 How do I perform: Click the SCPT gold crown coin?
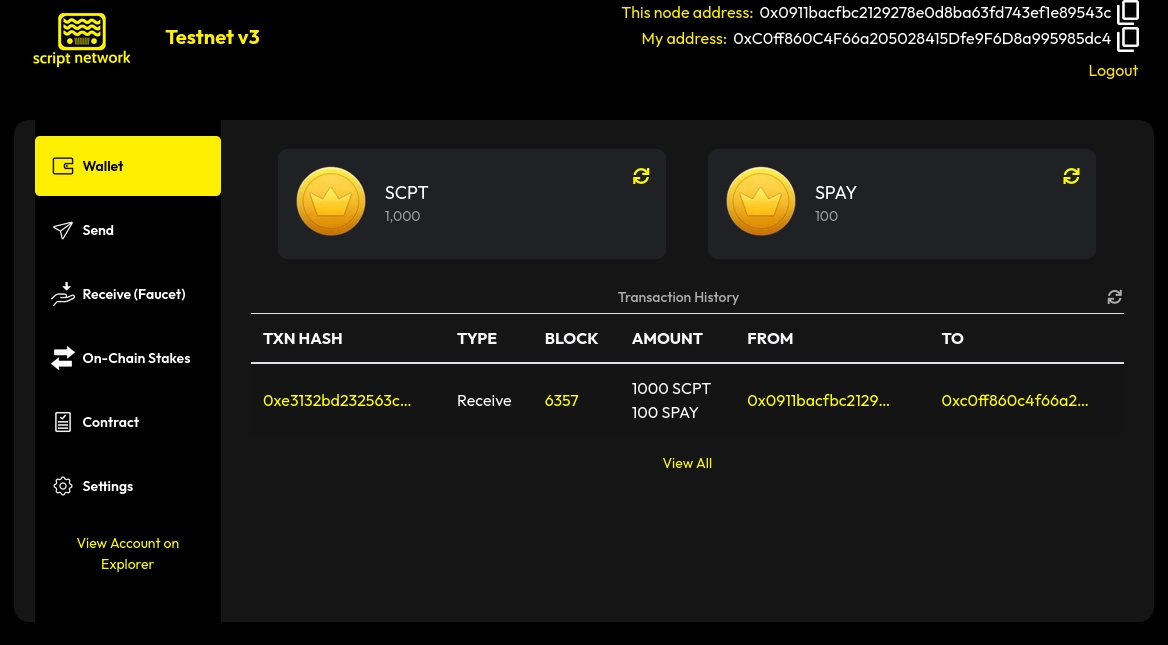click(x=331, y=202)
